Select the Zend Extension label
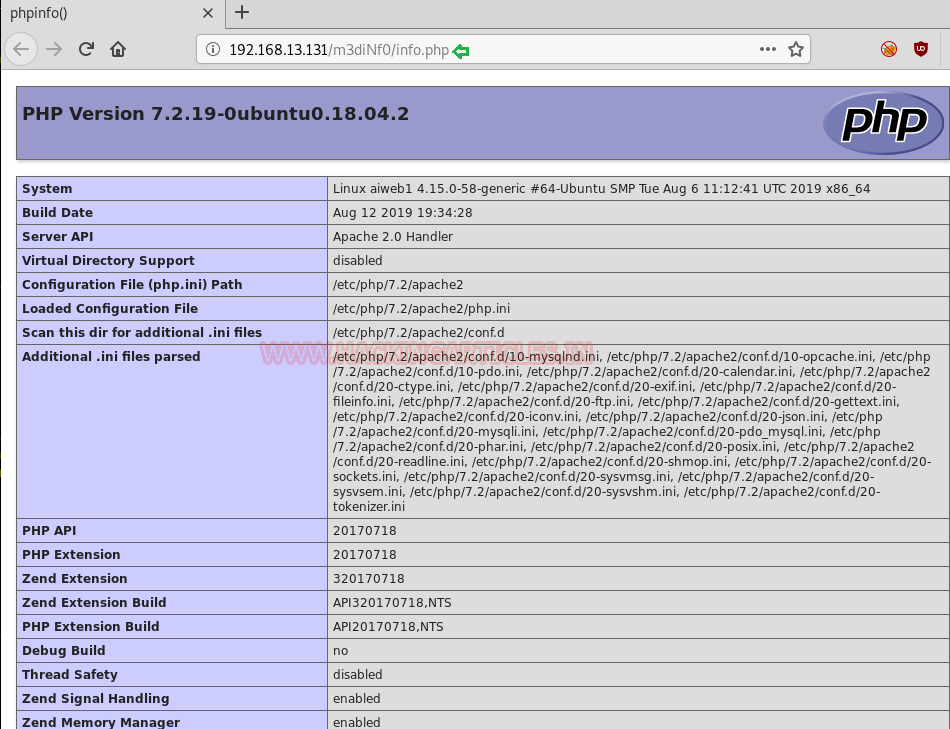The height and width of the screenshot is (729, 950). [75, 578]
